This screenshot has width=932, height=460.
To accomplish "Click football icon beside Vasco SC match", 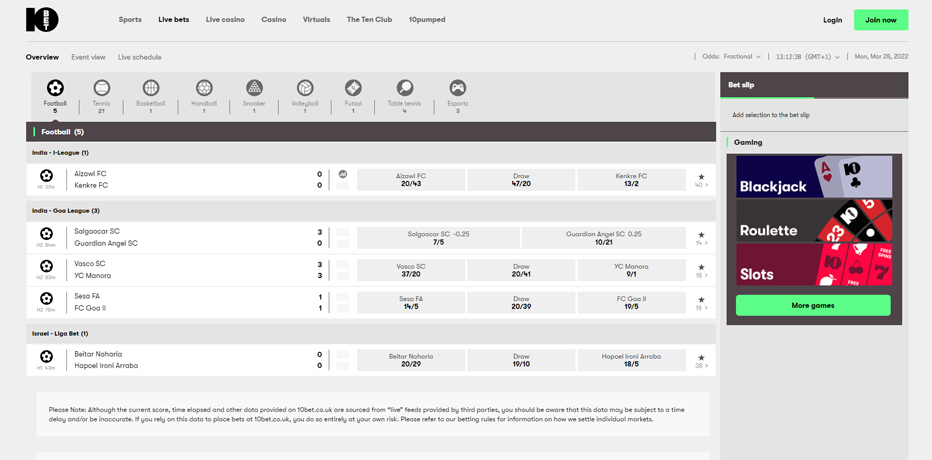I will tap(46, 266).
